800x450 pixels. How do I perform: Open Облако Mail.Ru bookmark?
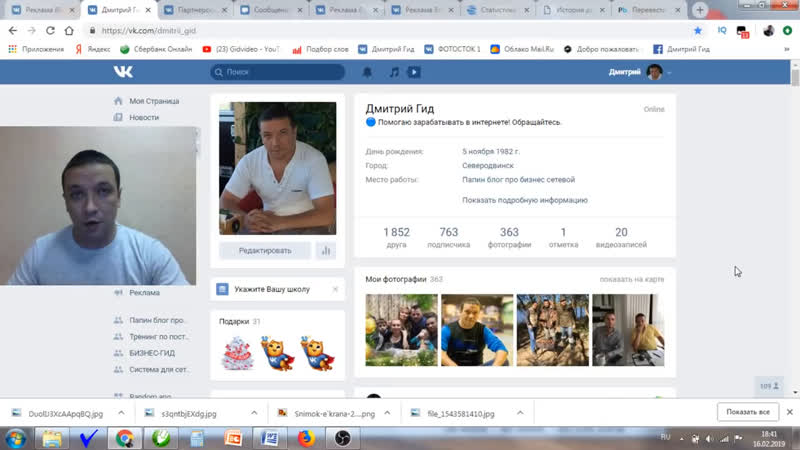coord(522,49)
